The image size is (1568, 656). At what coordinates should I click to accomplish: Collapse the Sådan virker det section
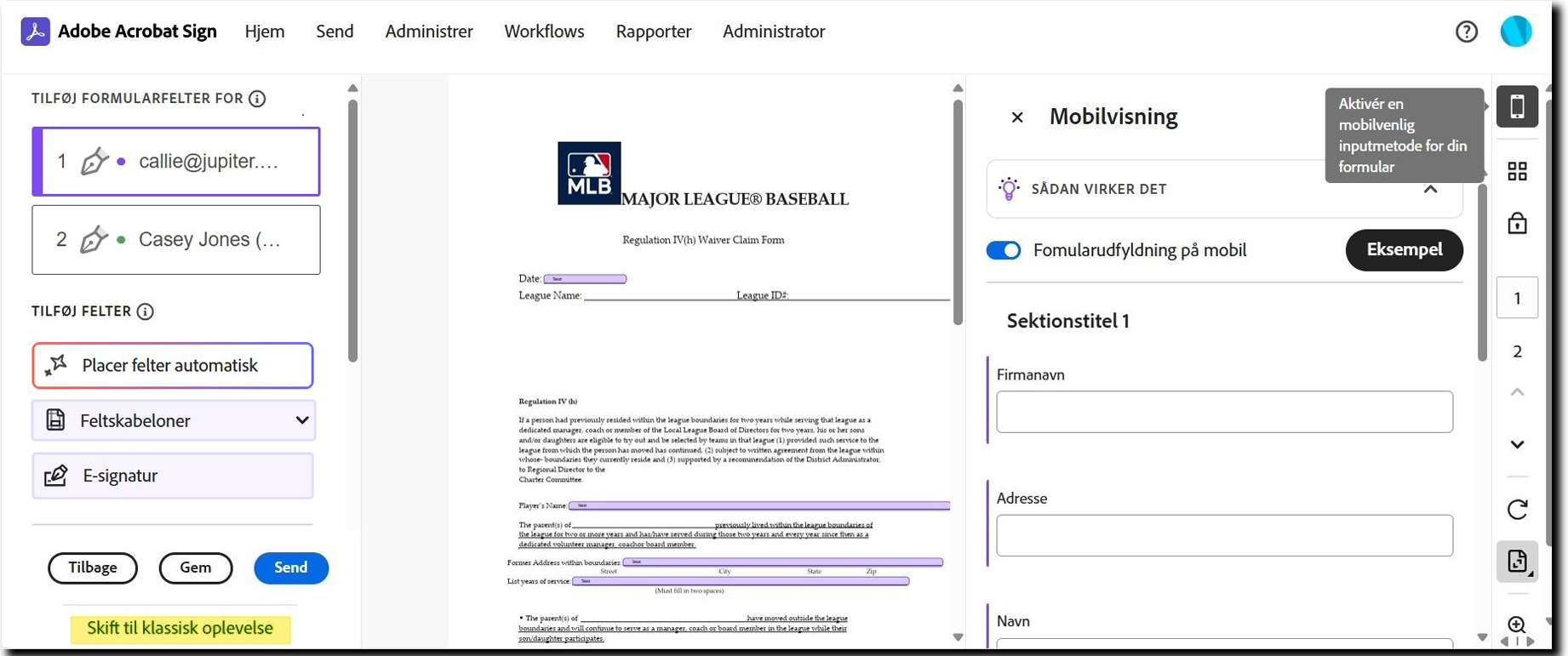point(1430,189)
